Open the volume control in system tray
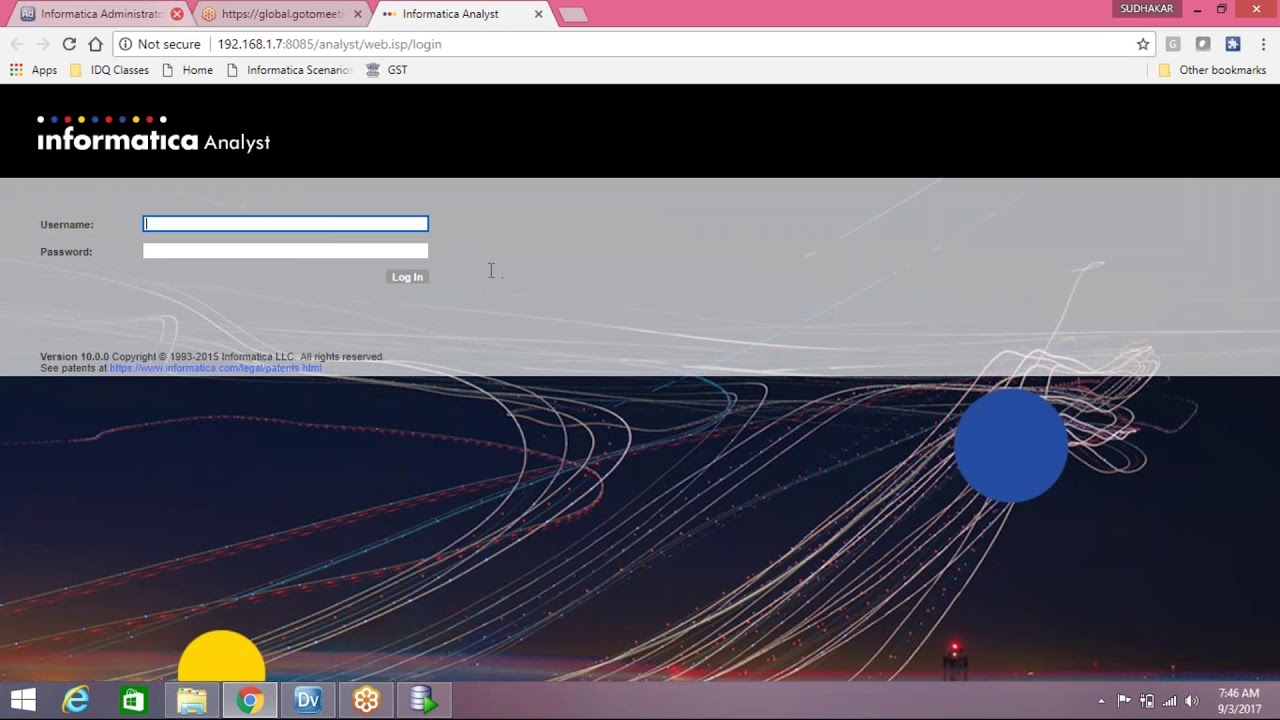The width and height of the screenshot is (1280, 720). (x=1191, y=701)
